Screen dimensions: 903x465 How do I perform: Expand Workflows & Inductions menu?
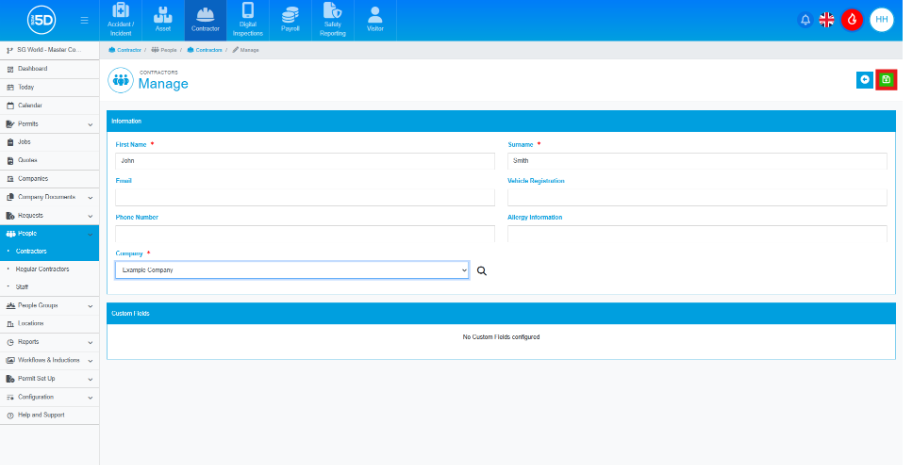pyautogui.click(x=50, y=360)
